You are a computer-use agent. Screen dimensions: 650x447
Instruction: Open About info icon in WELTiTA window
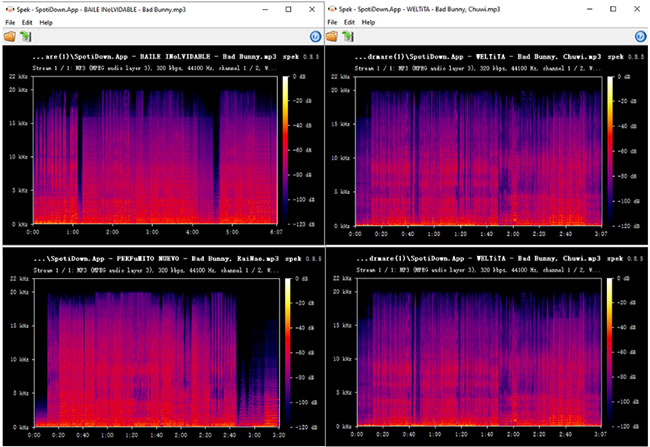pos(640,36)
